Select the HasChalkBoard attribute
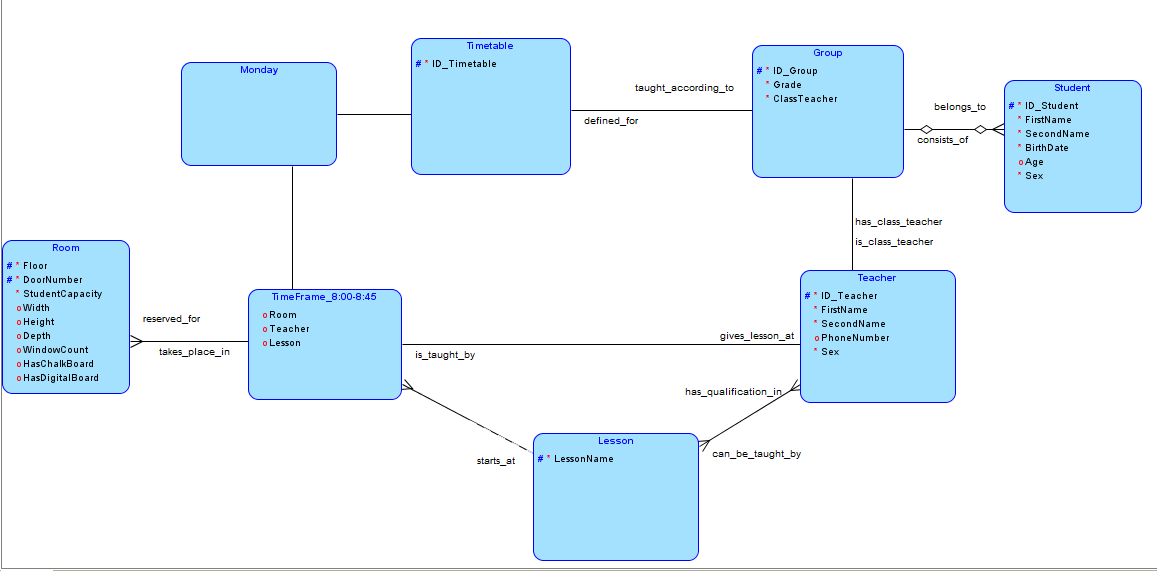The height and width of the screenshot is (571, 1157). coord(58,364)
